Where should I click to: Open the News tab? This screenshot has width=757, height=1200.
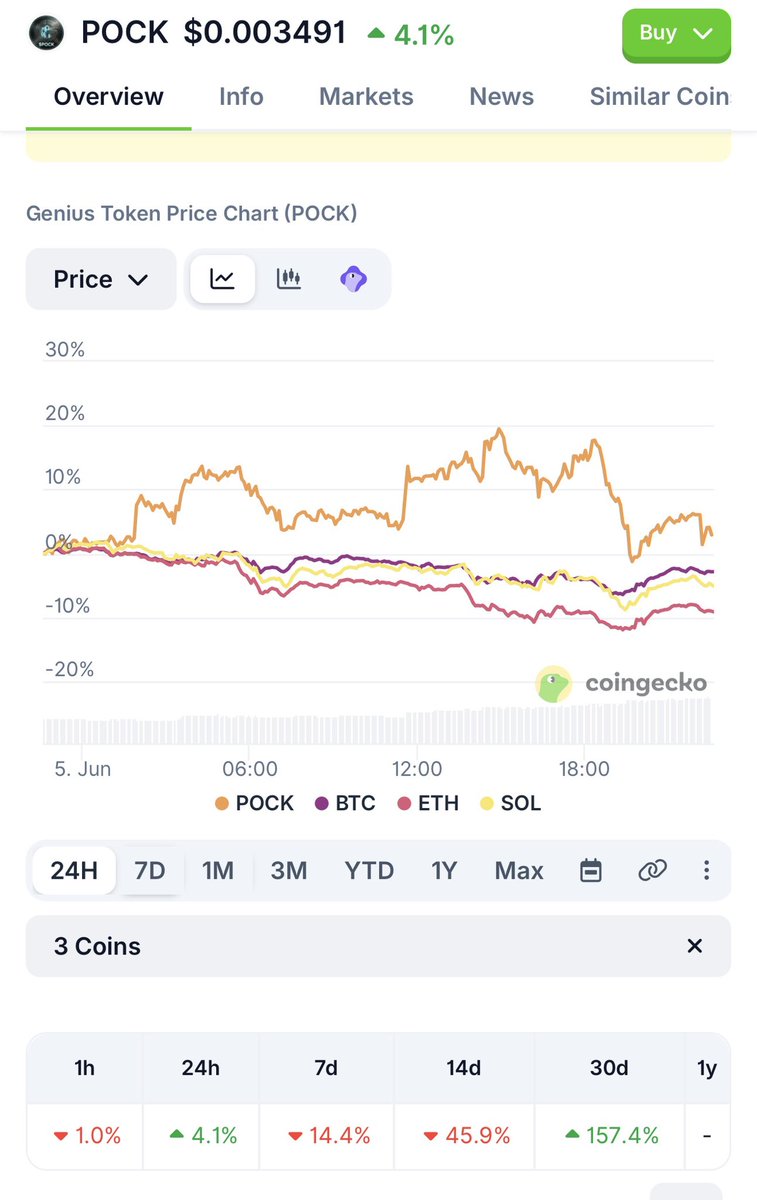coord(502,97)
